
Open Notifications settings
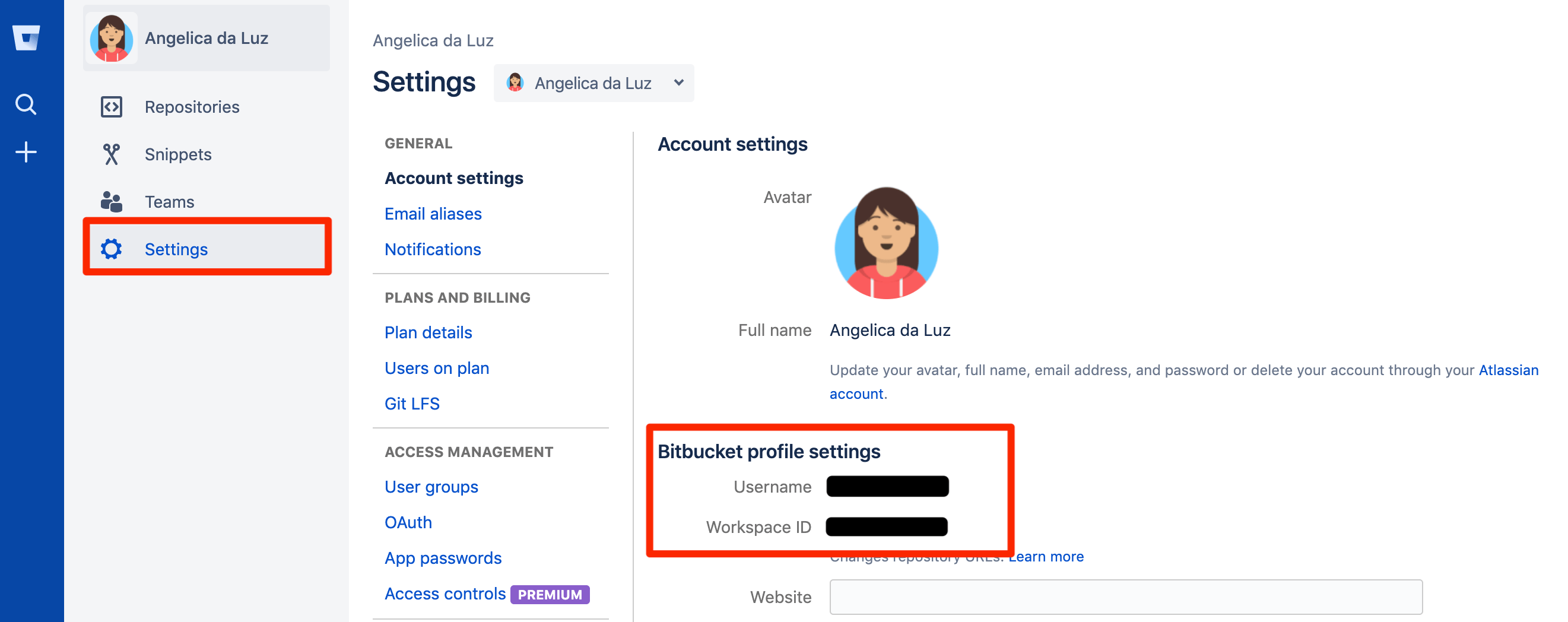(433, 249)
